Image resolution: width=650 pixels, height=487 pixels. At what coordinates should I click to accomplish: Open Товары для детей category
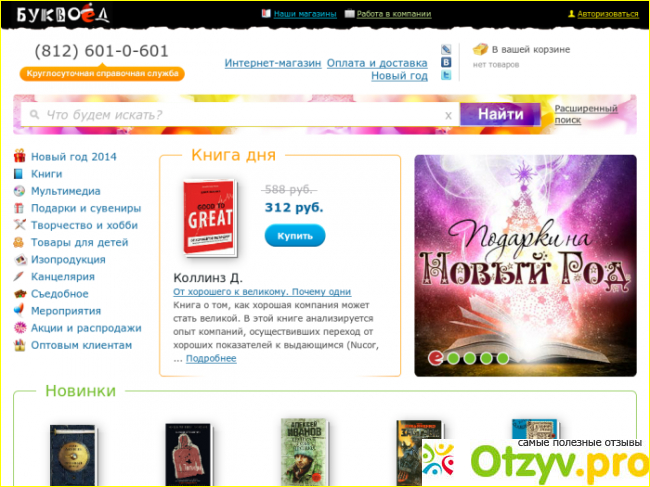[79, 242]
